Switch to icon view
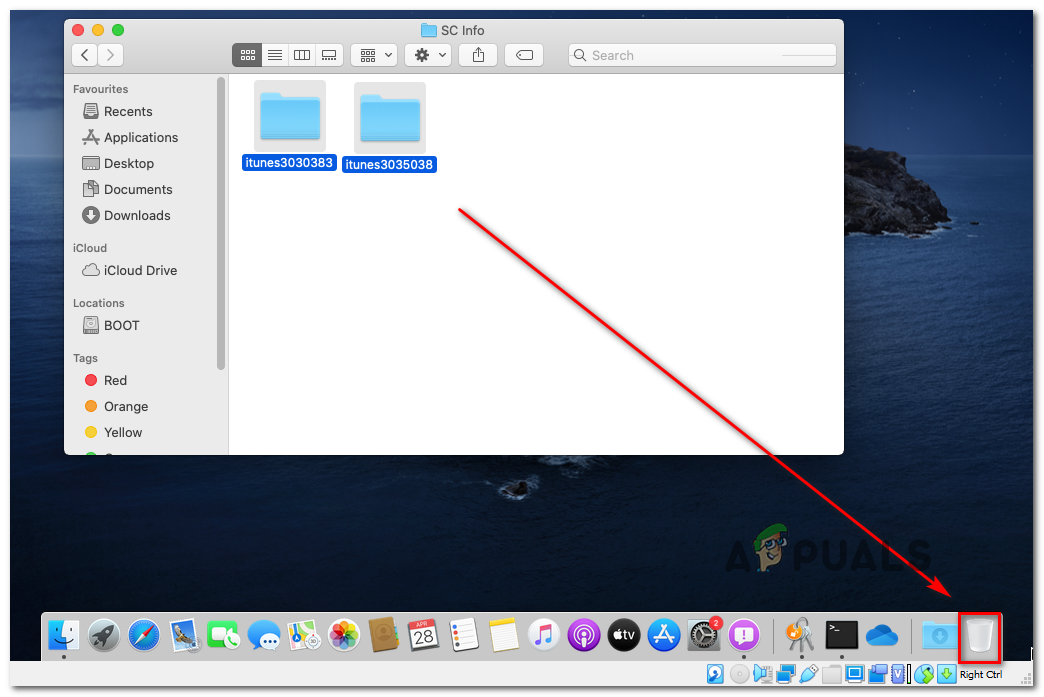 pyautogui.click(x=247, y=55)
